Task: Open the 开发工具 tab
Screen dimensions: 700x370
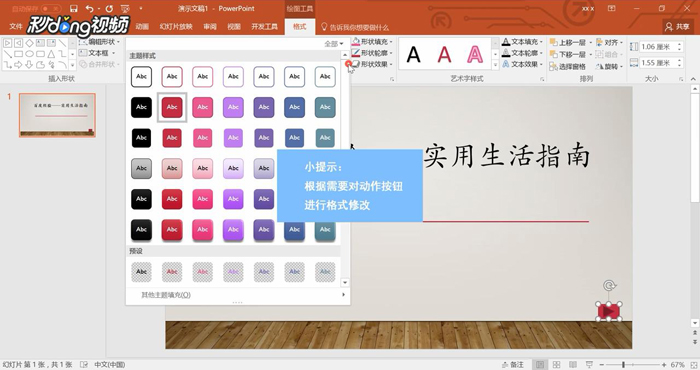Action: click(x=264, y=26)
